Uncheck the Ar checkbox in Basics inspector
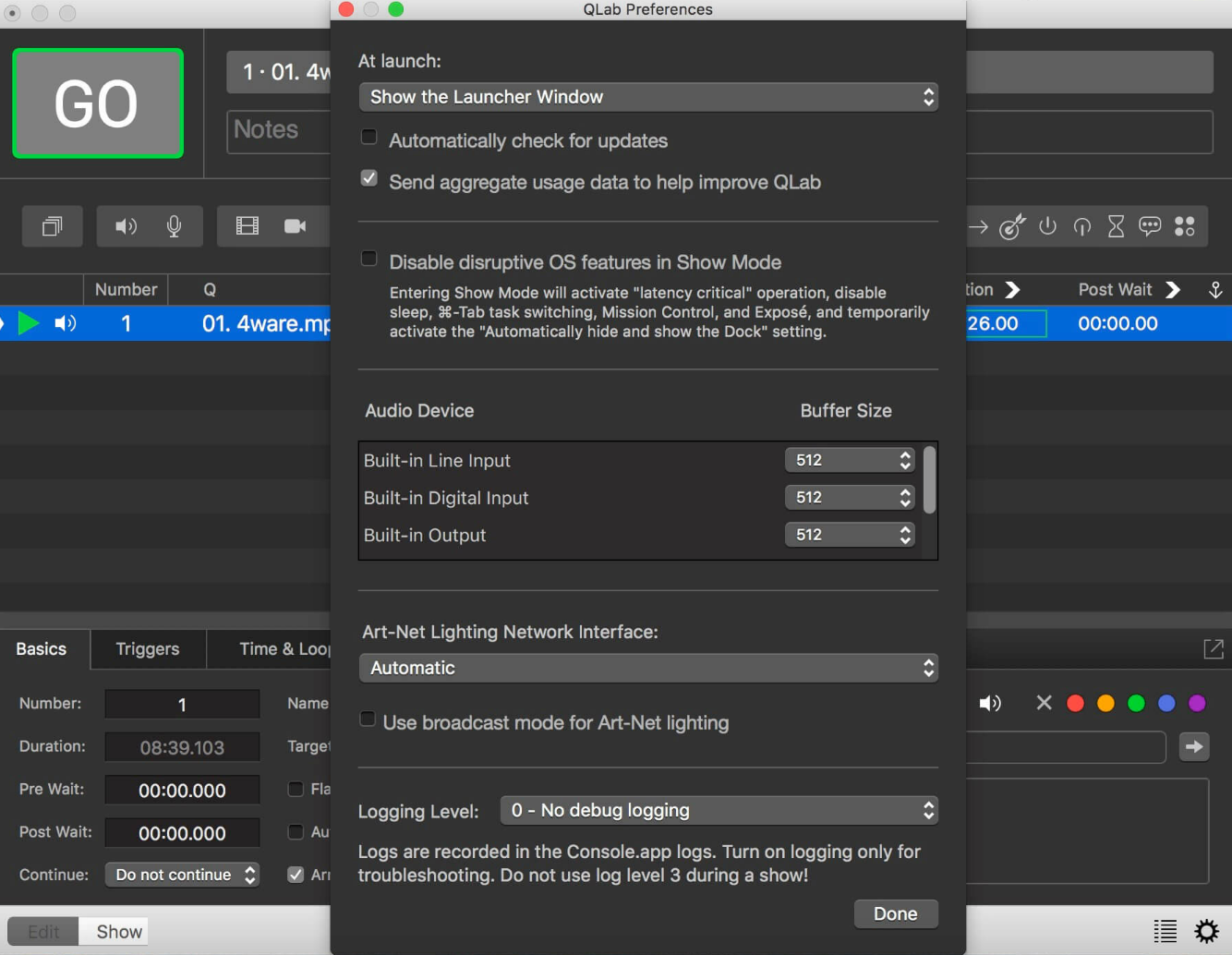This screenshot has height=955, width=1232. click(296, 875)
